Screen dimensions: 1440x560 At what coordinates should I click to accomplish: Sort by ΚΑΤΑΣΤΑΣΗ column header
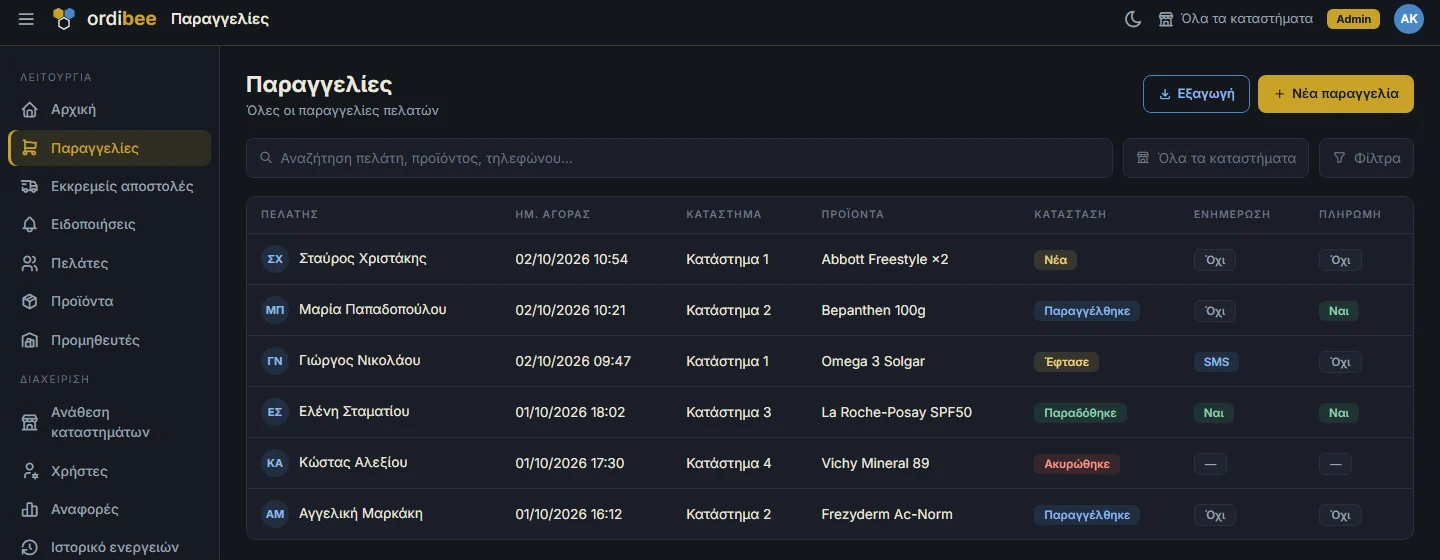(x=1070, y=214)
